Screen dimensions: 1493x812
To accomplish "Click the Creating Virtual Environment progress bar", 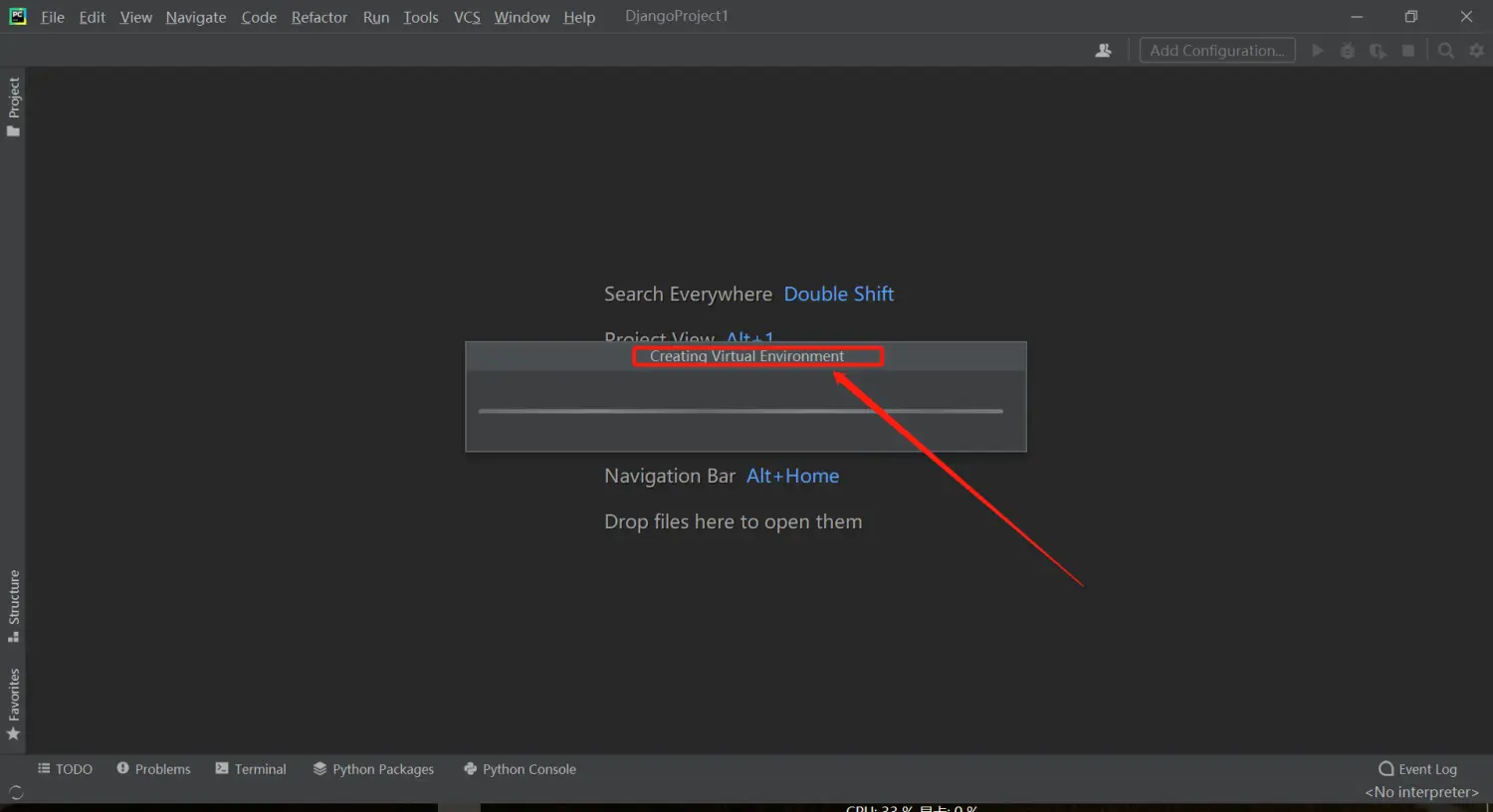I will [741, 411].
